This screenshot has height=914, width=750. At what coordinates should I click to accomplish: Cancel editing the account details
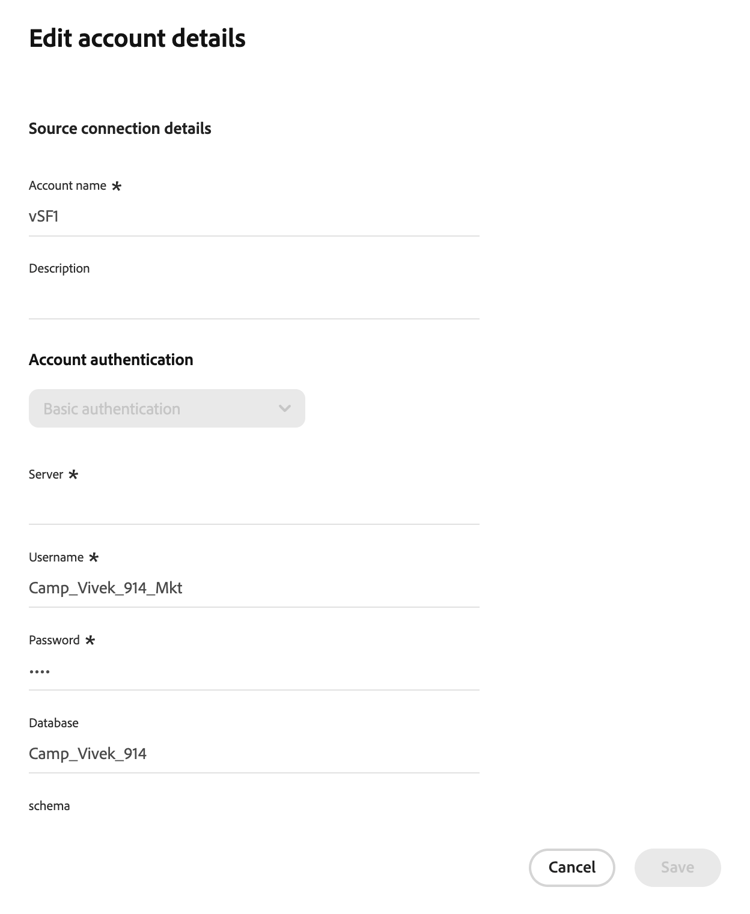point(572,867)
